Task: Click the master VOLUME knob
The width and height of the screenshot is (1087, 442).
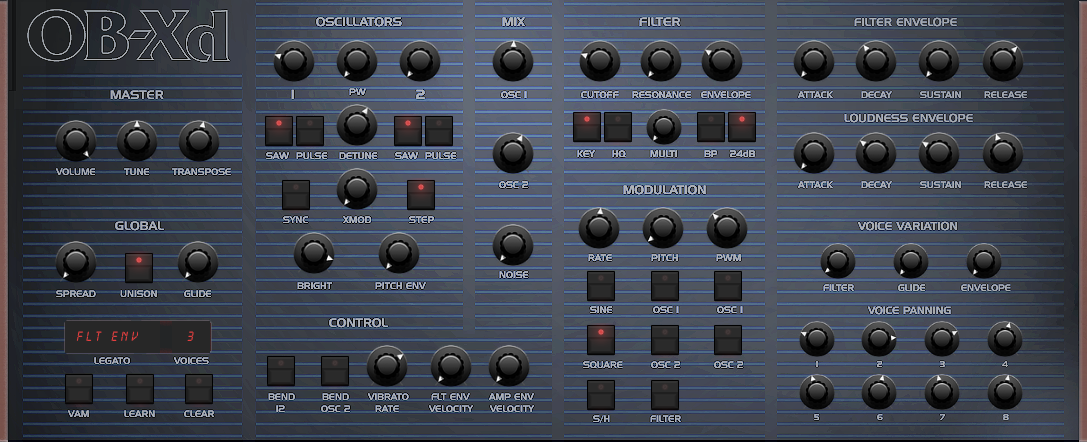Action: click(76, 141)
